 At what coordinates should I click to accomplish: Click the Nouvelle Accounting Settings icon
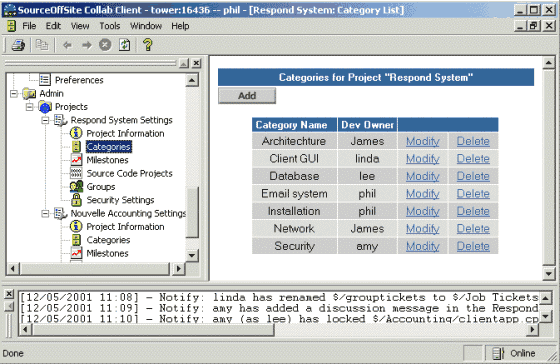[61, 213]
